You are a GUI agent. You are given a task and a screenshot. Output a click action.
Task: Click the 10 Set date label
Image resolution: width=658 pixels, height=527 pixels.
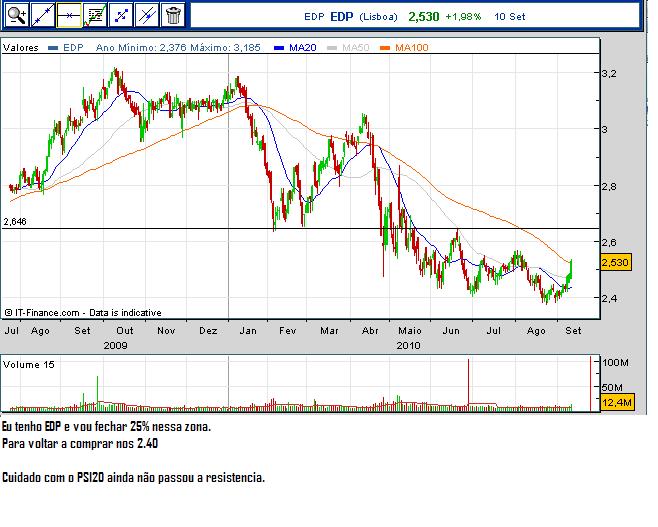tap(510, 16)
